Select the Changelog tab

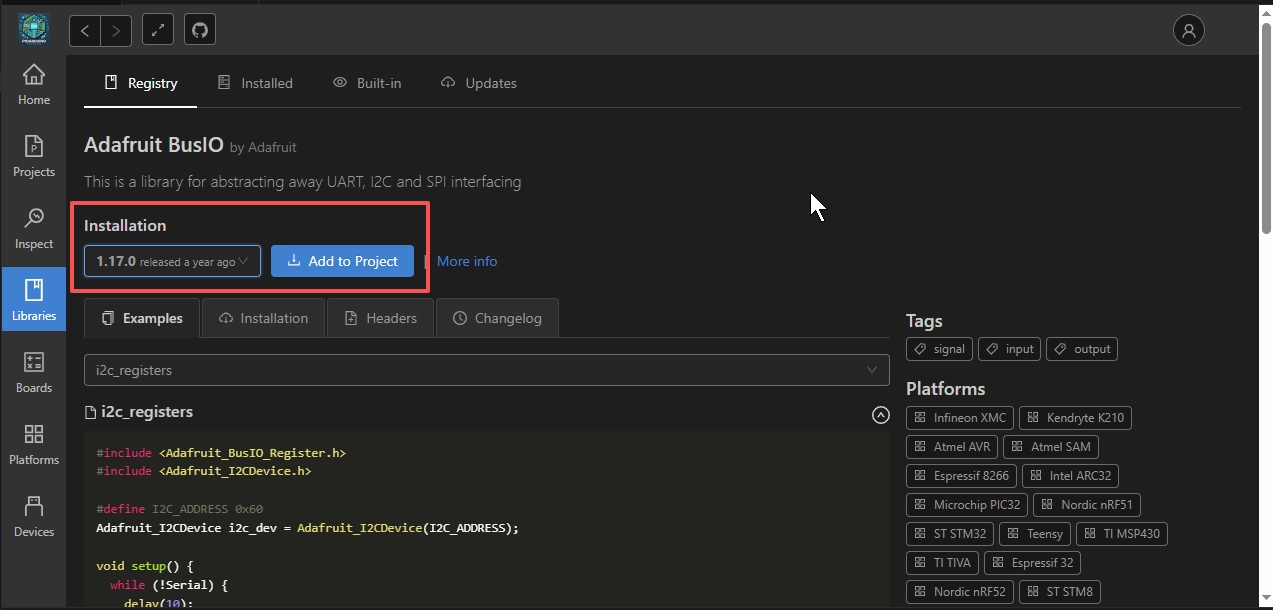coord(497,318)
